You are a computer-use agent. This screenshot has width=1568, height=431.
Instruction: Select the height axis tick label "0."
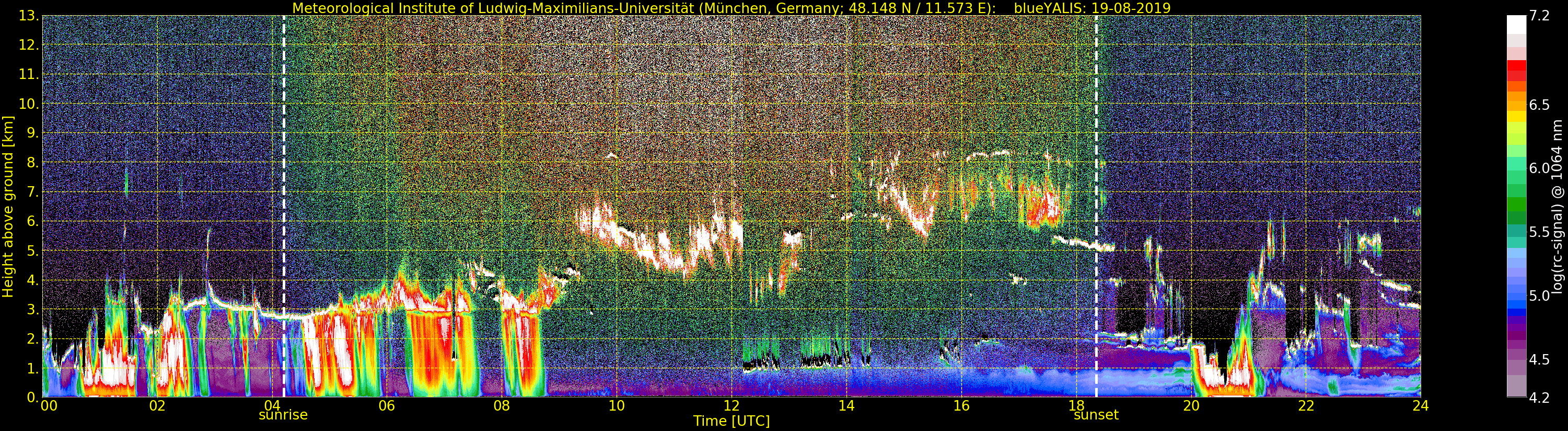tap(32, 397)
